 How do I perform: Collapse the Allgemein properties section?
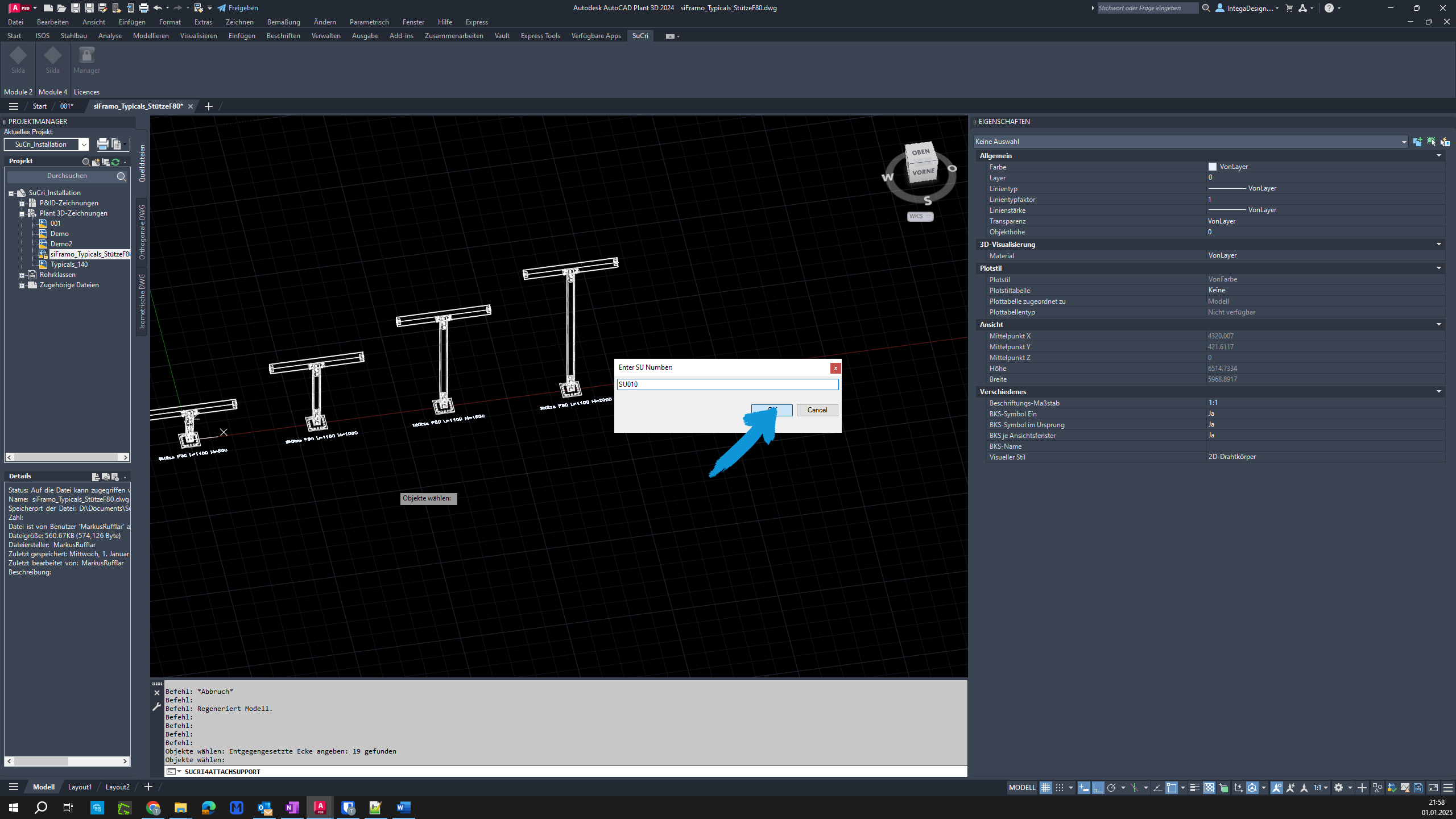(x=1439, y=156)
